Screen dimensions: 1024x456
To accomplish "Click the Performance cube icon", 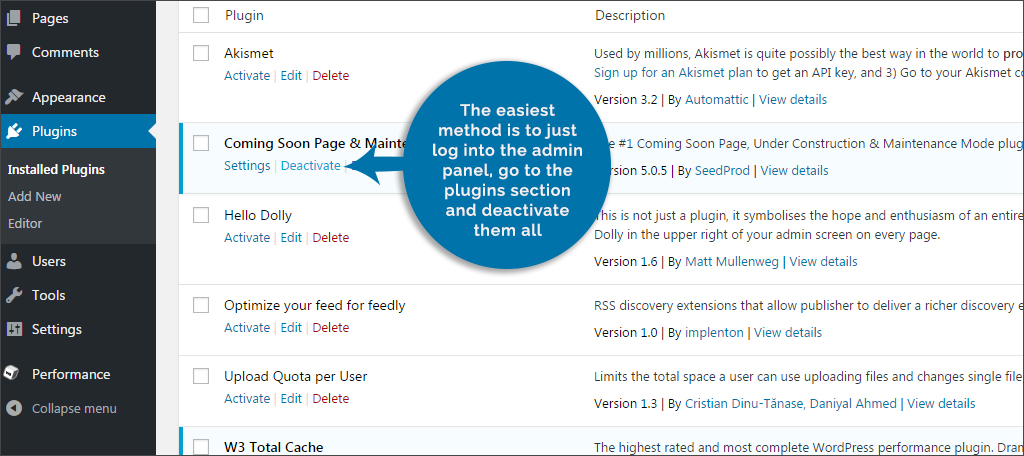I will 14,374.
